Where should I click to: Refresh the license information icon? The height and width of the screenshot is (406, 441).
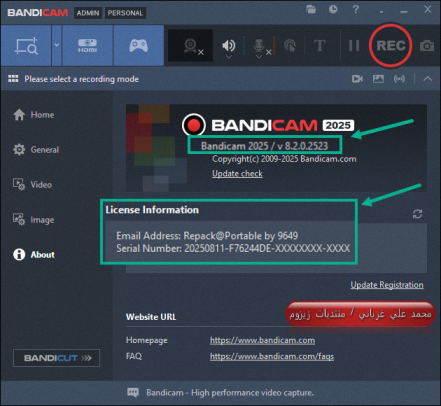pyautogui.click(x=417, y=214)
